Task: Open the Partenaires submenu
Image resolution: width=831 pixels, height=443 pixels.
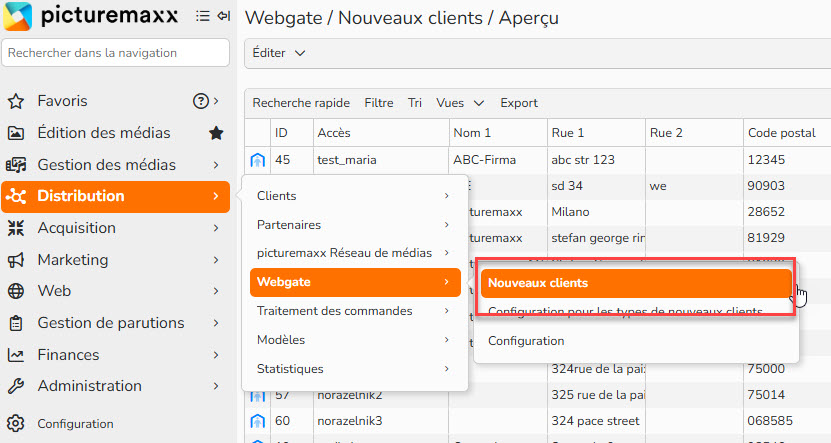Action: (x=355, y=225)
